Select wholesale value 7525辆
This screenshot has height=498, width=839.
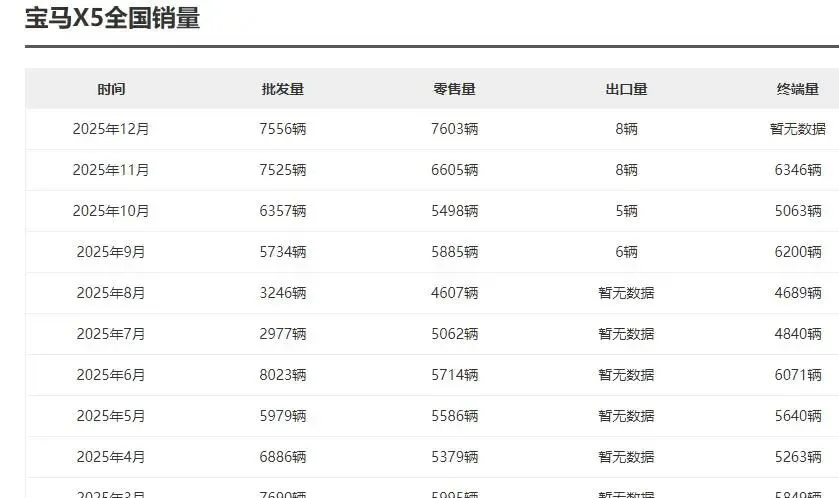point(283,170)
